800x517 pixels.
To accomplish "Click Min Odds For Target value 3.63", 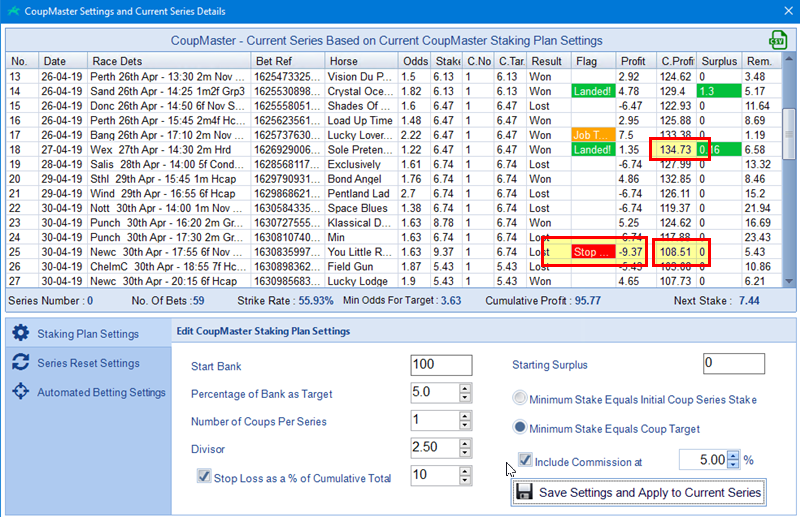I will (x=451, y=301).
